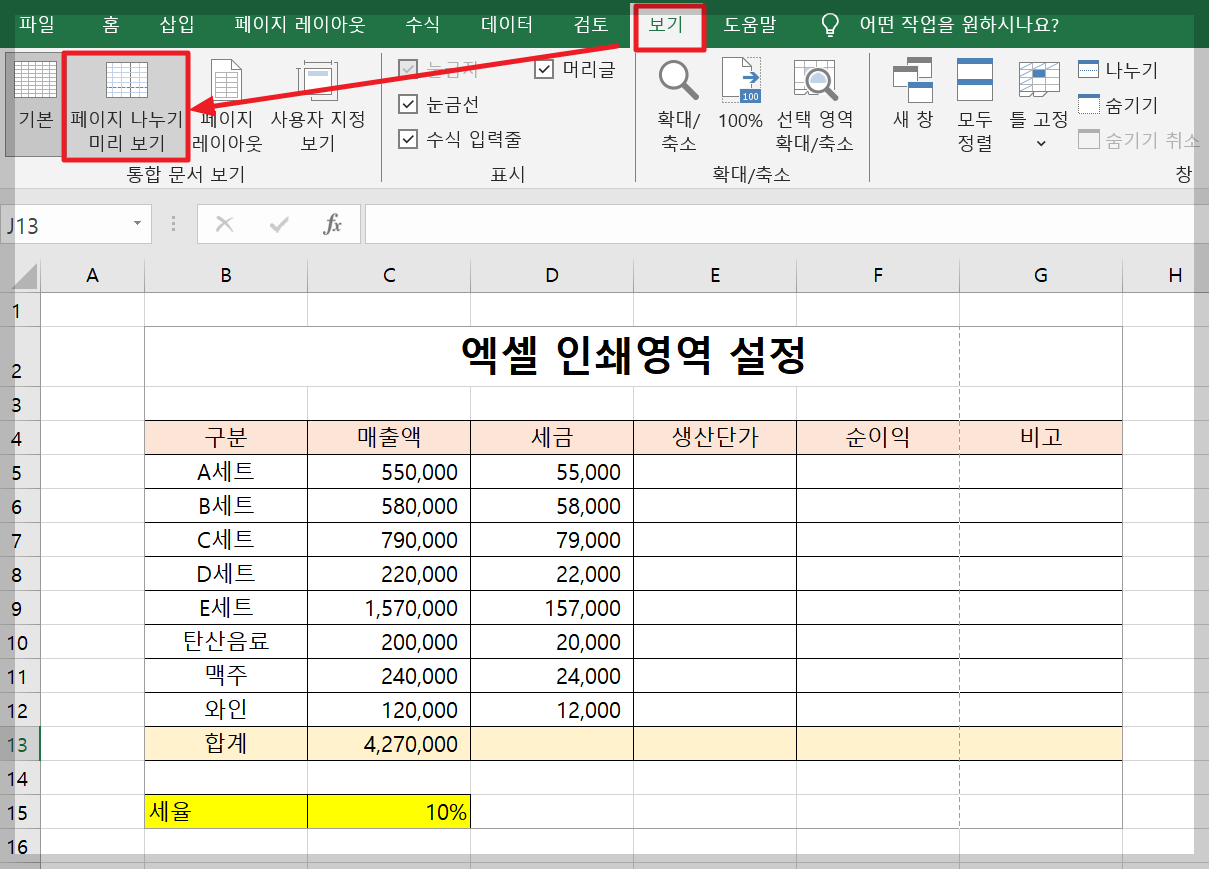Open 페이지 나누기 미리 보기 view
Image resolution: width=1209 pixels, height=869 pixels.
point(125,105)
